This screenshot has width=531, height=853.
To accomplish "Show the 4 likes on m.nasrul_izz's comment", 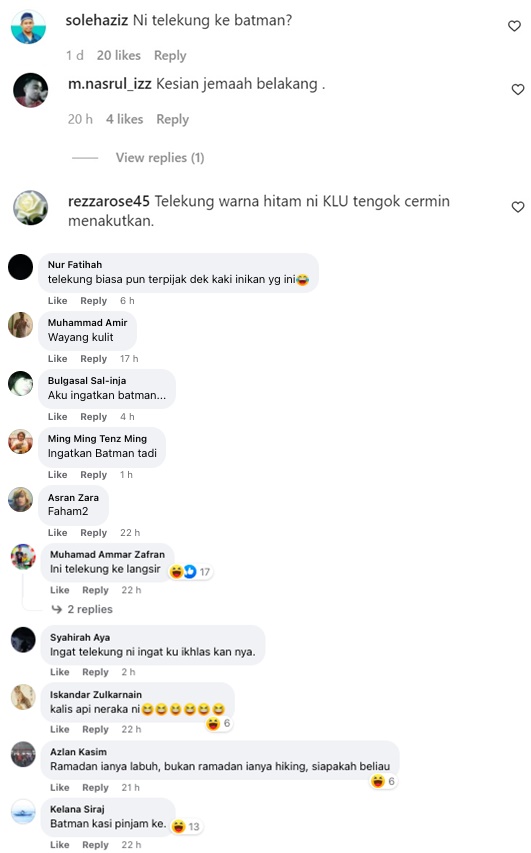I will point(125,119).
